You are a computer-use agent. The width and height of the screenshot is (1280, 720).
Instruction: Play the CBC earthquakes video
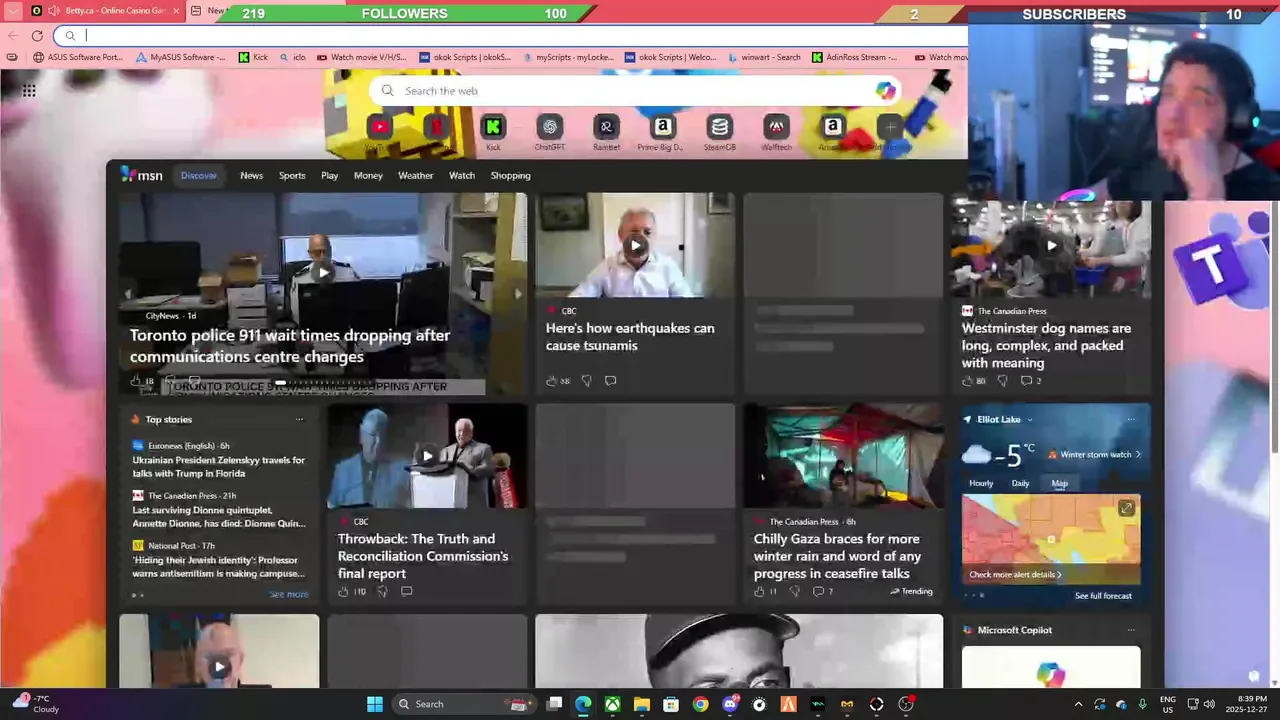pyautogui.click(x=635, y=245)
